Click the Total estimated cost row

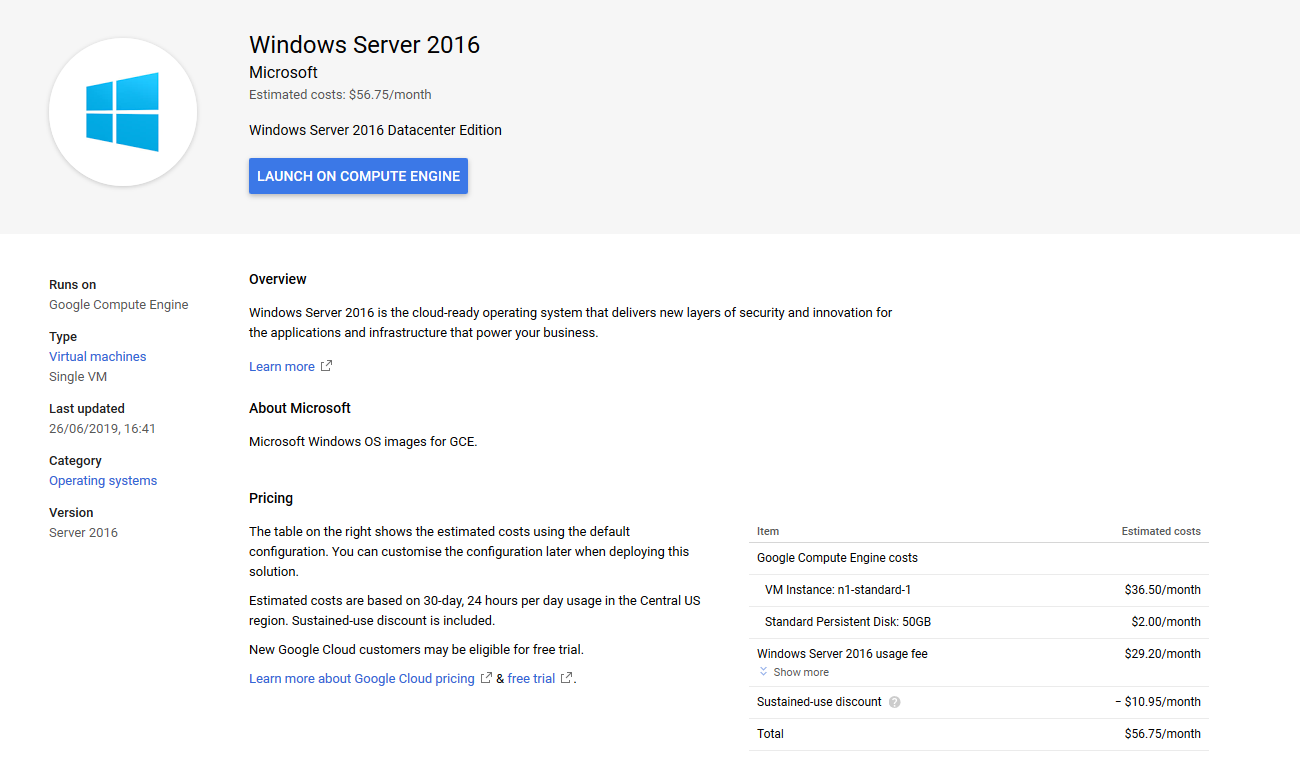[978, 734]
